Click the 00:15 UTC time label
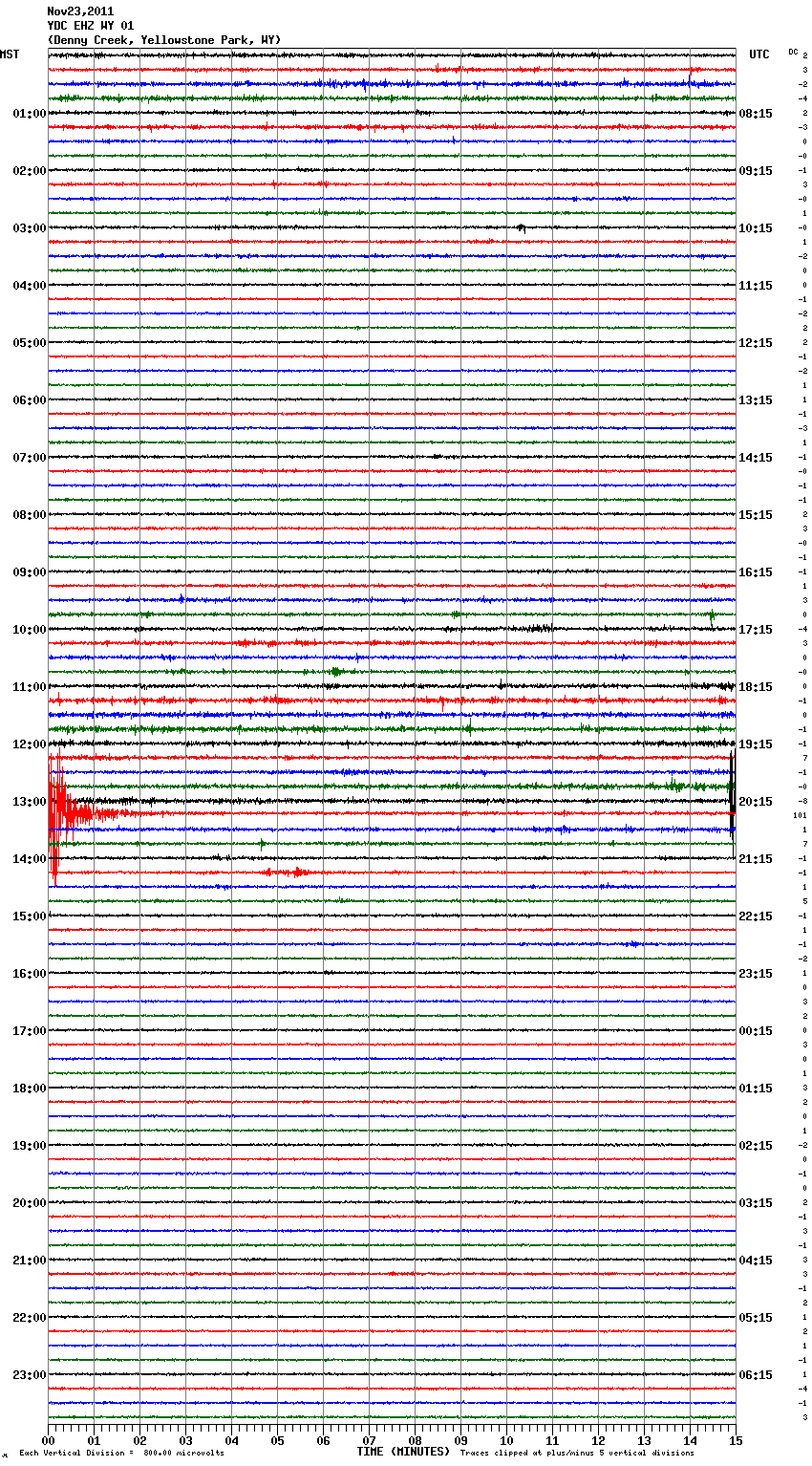Viewport: 812px width, 1466px height. (x=756, y=1031)
